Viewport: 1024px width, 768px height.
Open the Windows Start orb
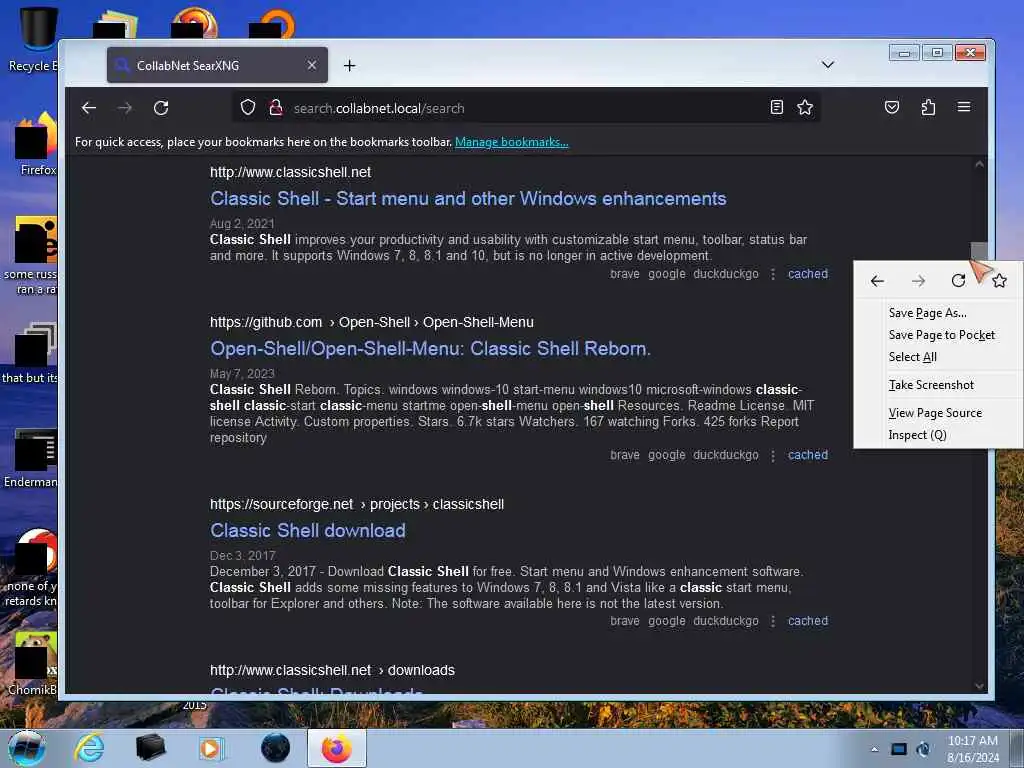[27, 748]
